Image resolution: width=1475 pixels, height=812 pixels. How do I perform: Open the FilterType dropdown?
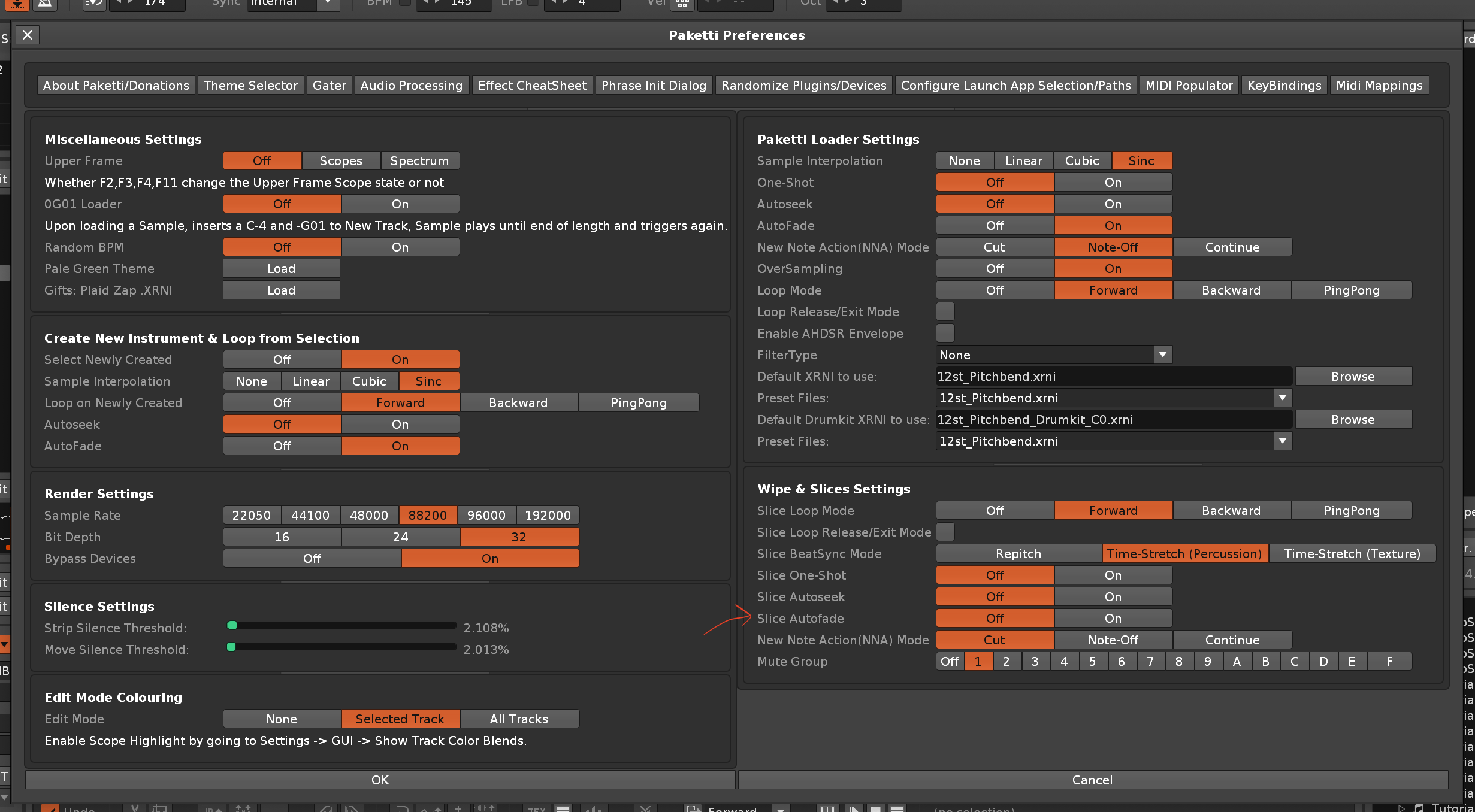click(x=1162, y=355)
